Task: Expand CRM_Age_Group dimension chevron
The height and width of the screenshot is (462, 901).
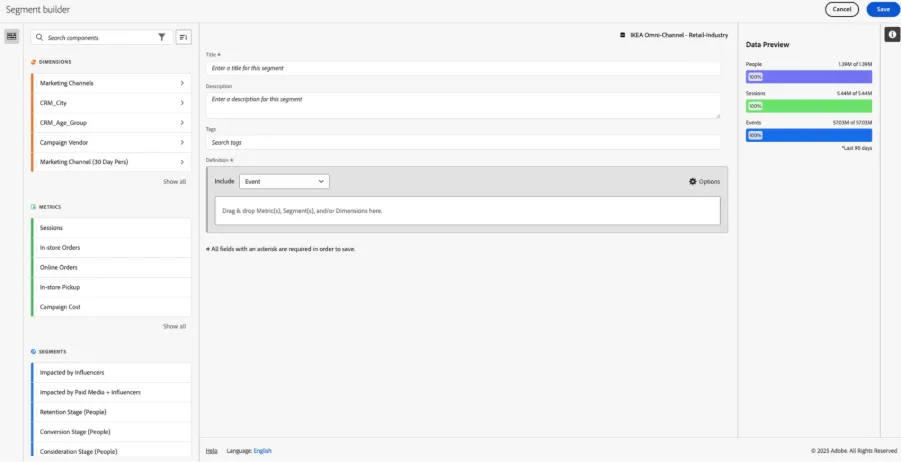Action: [182, 122]
